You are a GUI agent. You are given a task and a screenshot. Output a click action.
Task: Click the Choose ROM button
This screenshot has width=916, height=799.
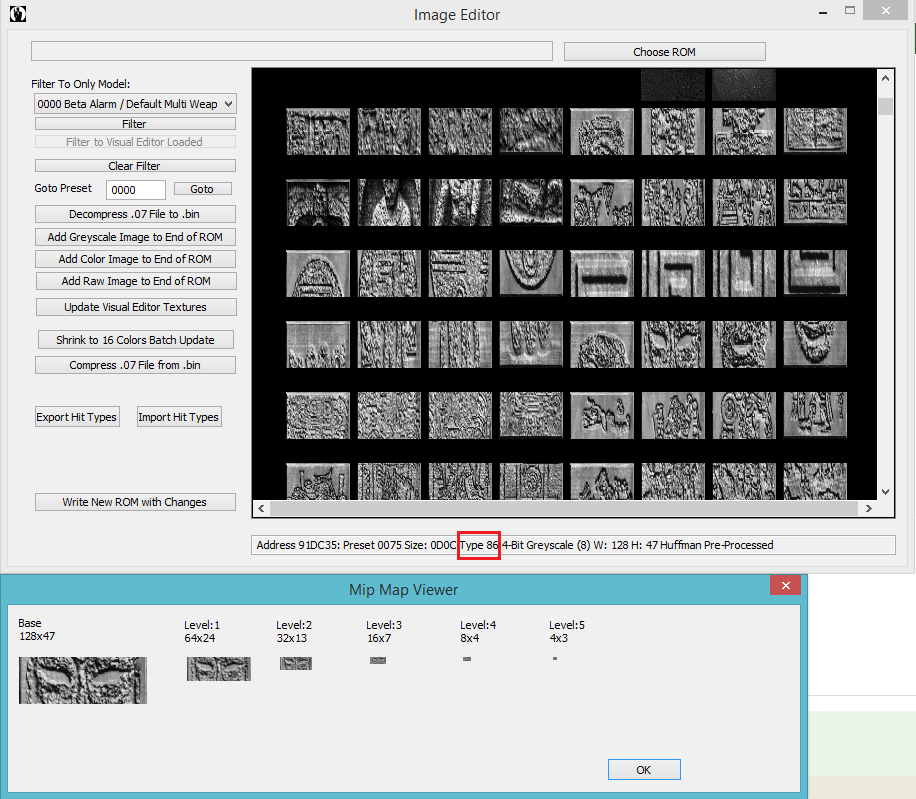[x=664, y=51]
